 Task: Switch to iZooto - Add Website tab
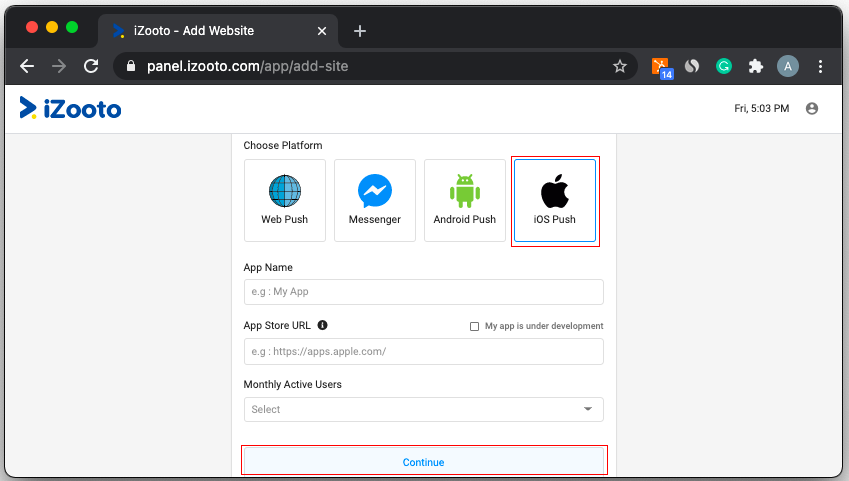tap(218, 31)
